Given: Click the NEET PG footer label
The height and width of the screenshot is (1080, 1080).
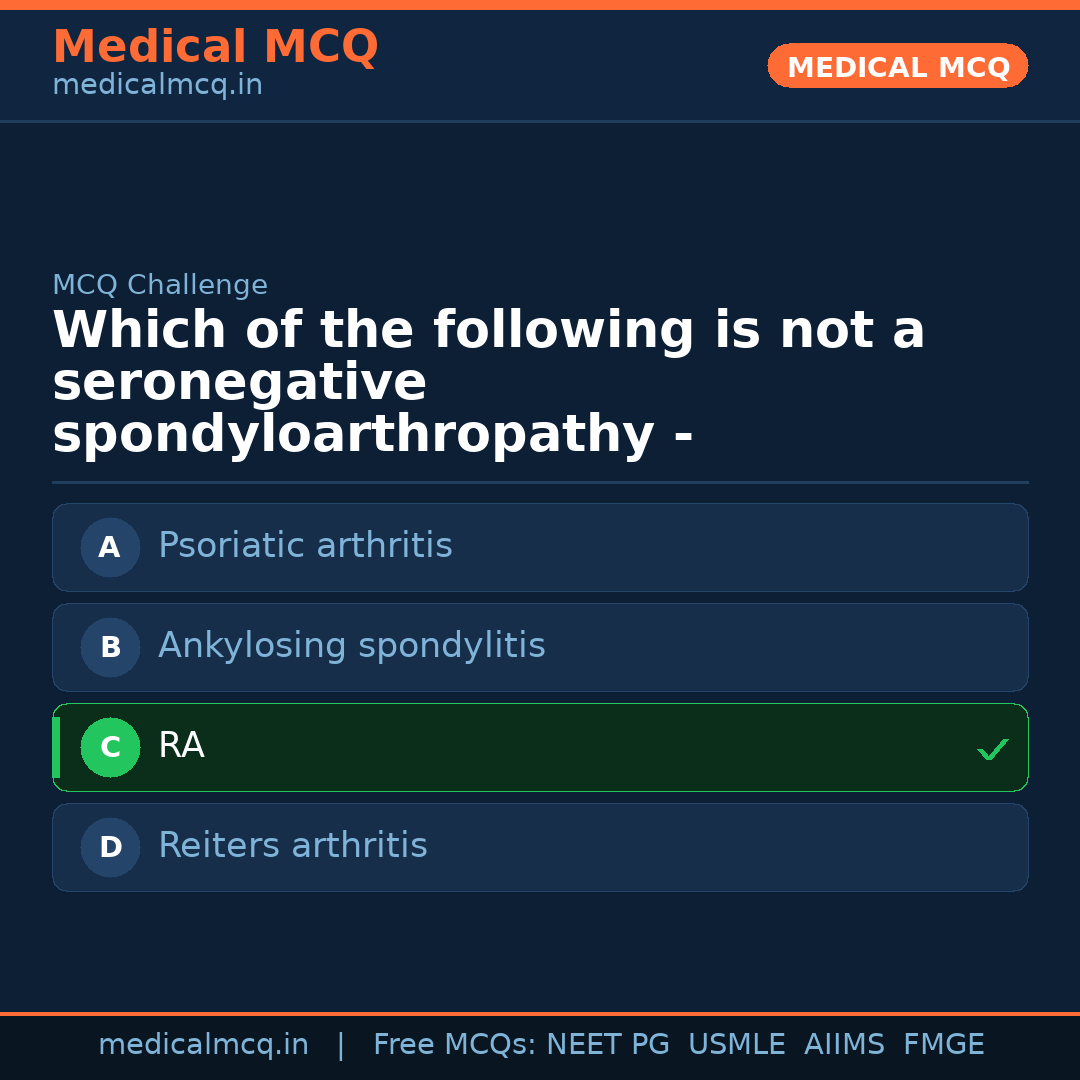Looking at the screenshot, I should tap(607, 1043).
